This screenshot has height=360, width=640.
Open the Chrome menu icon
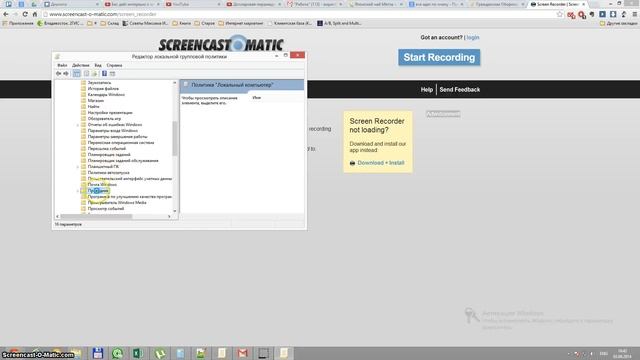pyautogui.click(x=635, y=14)
